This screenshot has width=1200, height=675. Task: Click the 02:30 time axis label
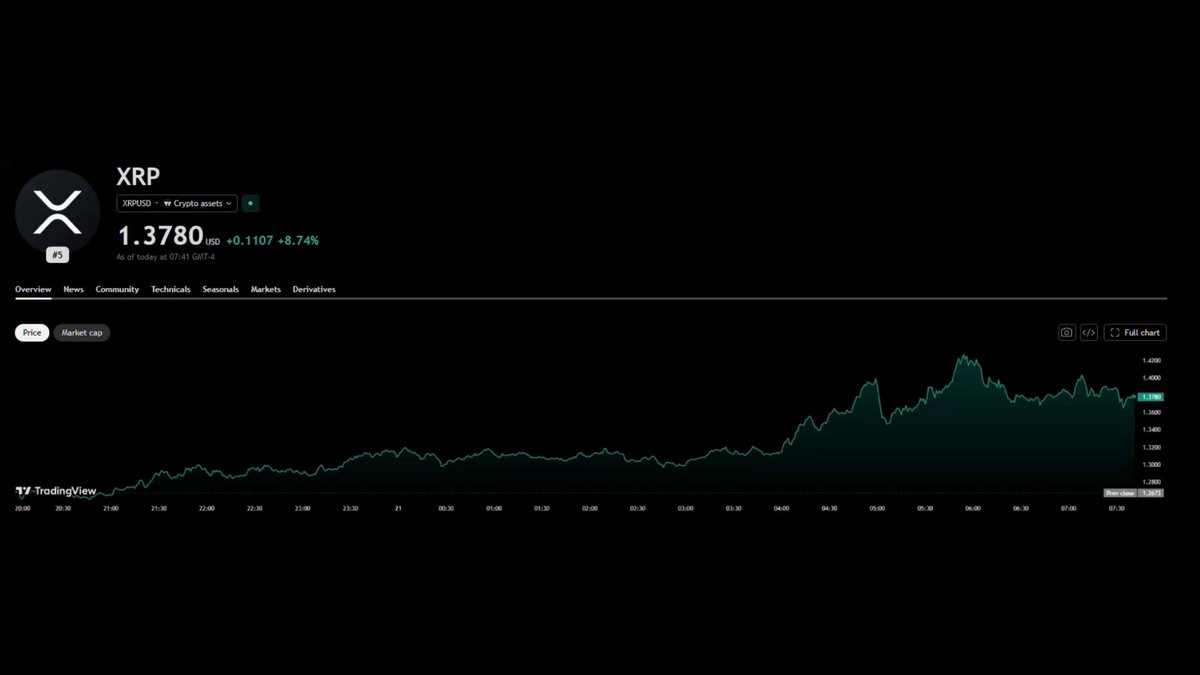[x=637, y=508]
